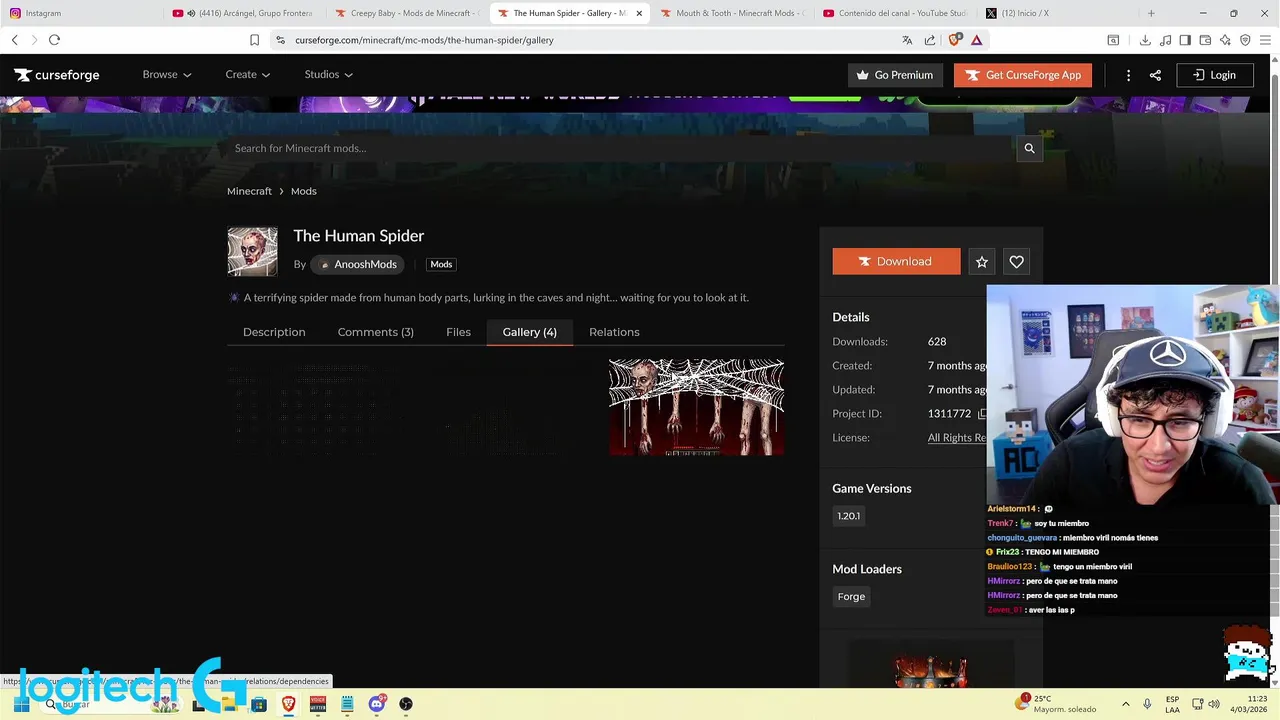
Task: Switch to the Description tab
Action: coord(274,332)
